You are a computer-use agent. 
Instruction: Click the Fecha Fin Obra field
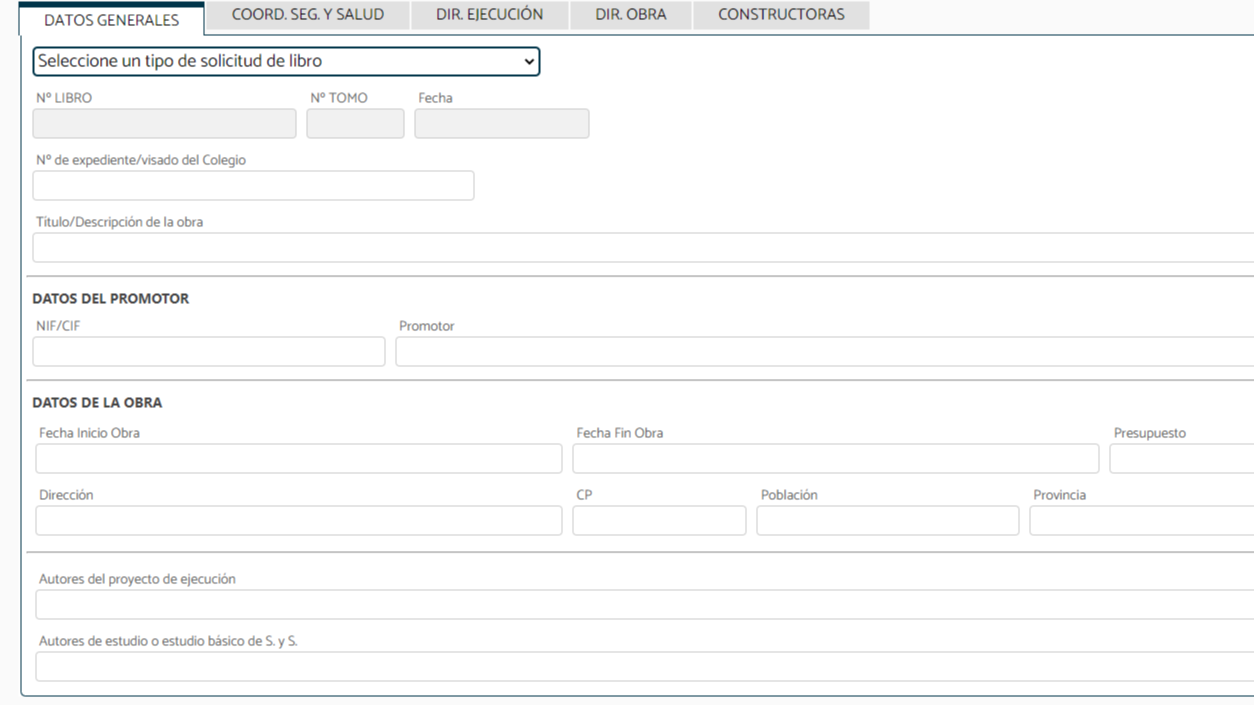tap(835, 459)
